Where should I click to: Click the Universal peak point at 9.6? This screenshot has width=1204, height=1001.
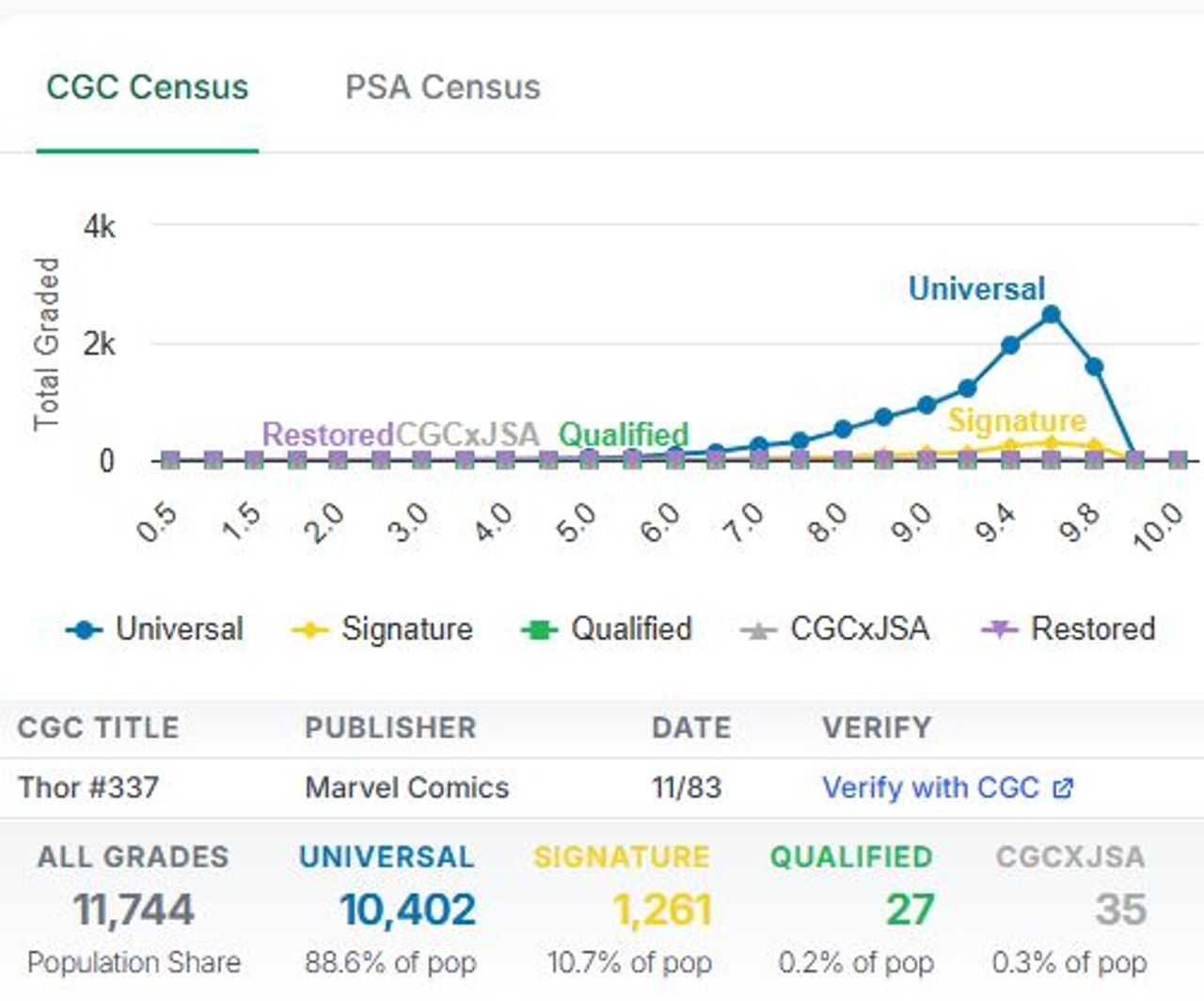coord(1052,315)
